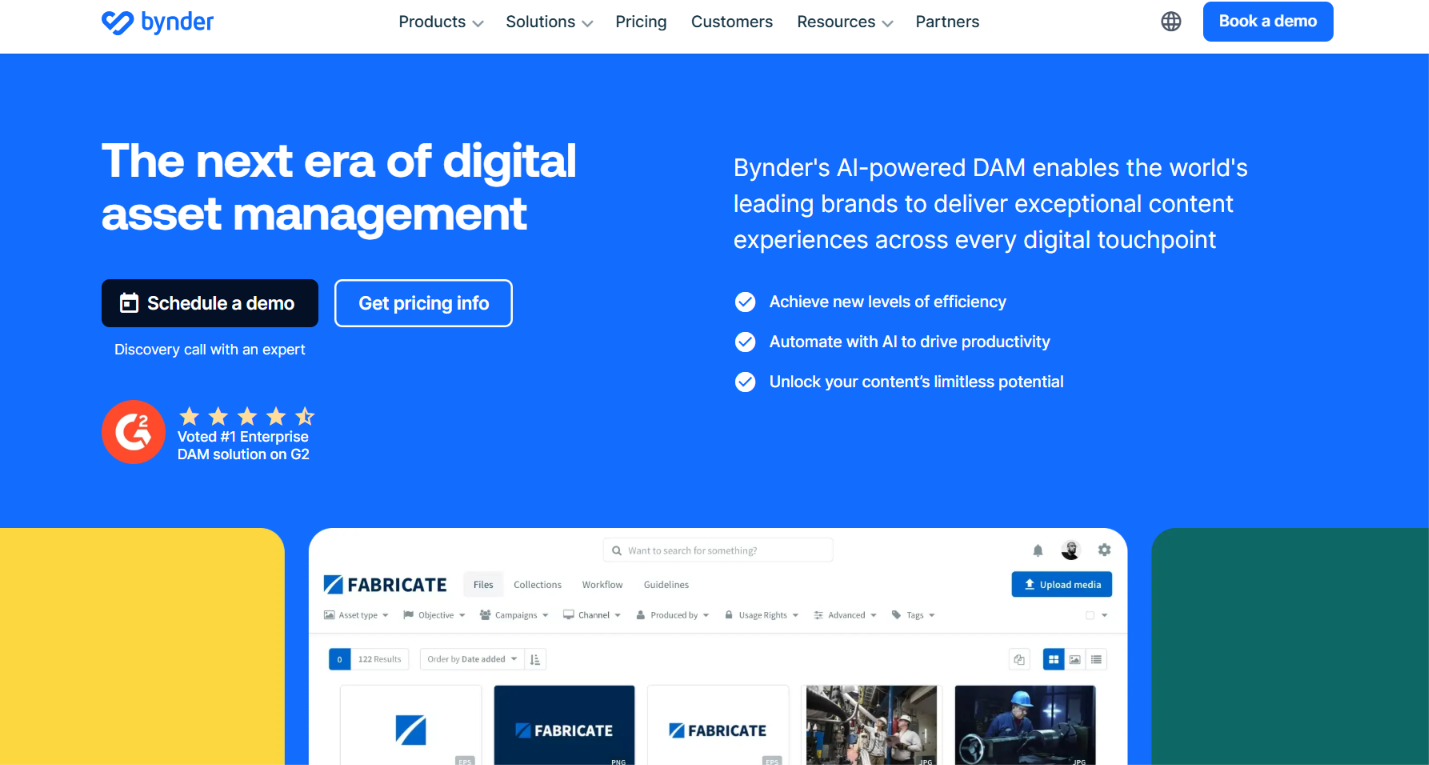This screenshot has height=765, width=1429.
Task: Open the white Fabricate logo EPS thumbnail
Action: [x=718, y=725]
